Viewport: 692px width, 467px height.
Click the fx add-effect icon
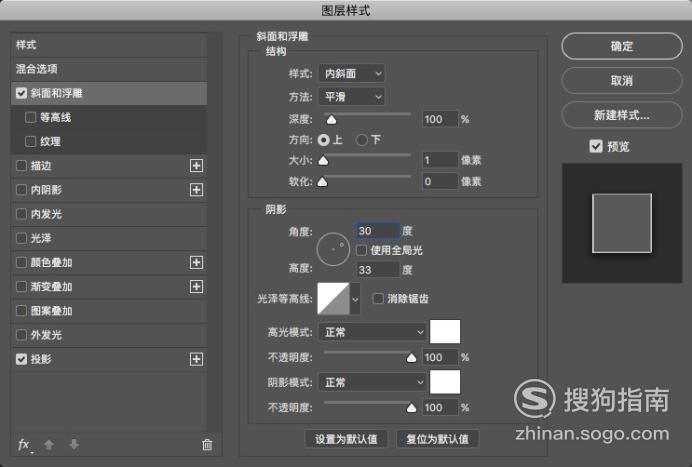(x=24, y=444)
